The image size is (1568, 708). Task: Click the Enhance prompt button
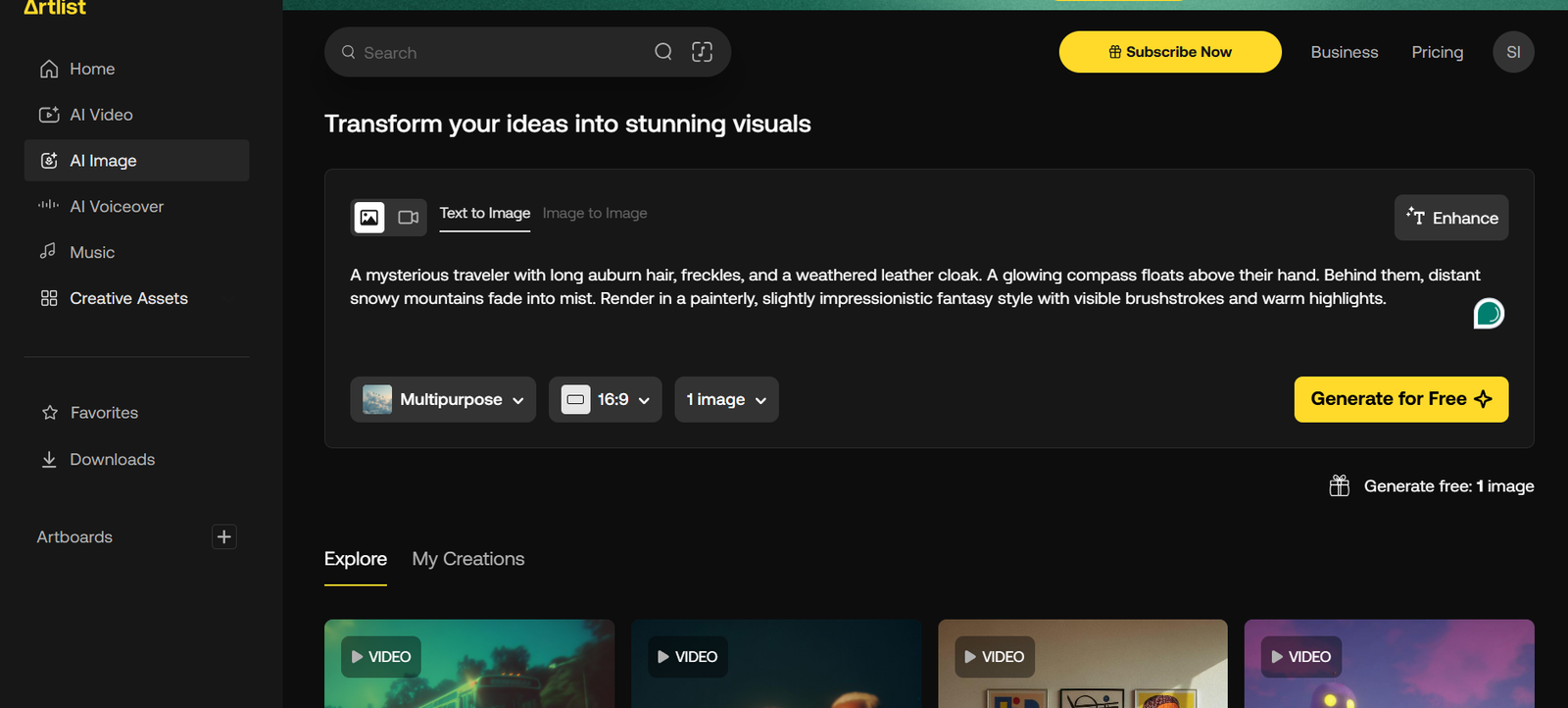tap(1450, 218)
